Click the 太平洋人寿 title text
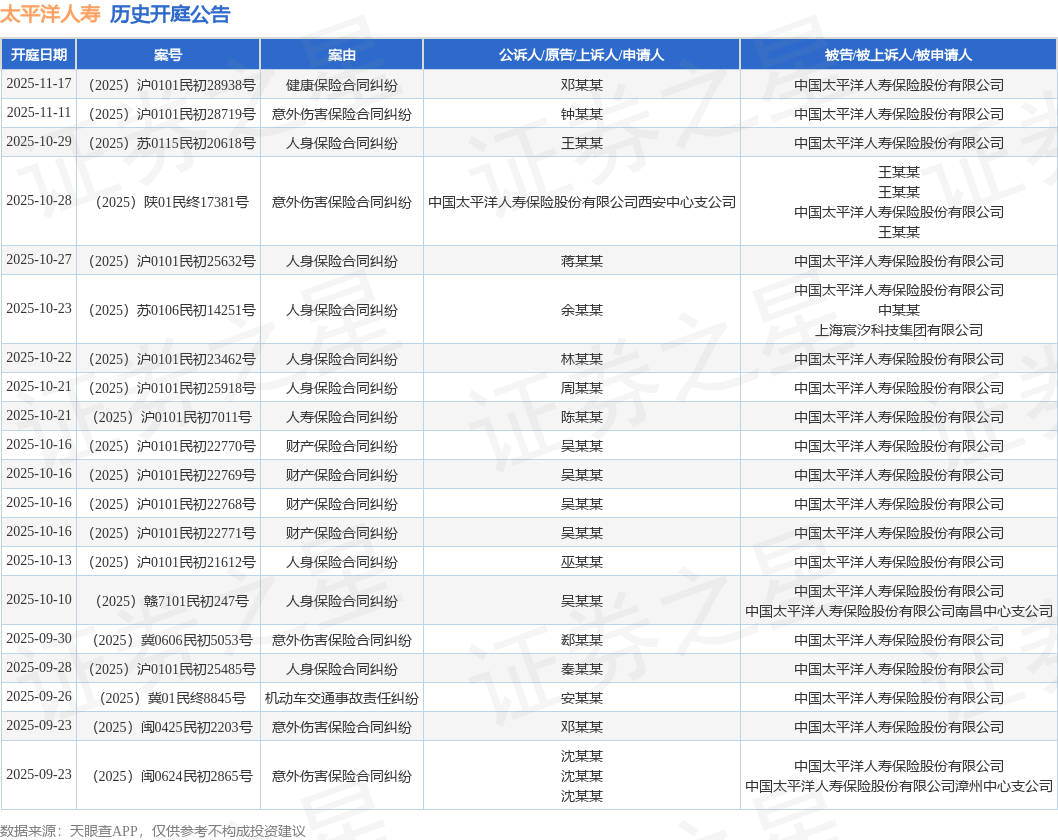Screen dimensions: 1058x840 [51, 13]
